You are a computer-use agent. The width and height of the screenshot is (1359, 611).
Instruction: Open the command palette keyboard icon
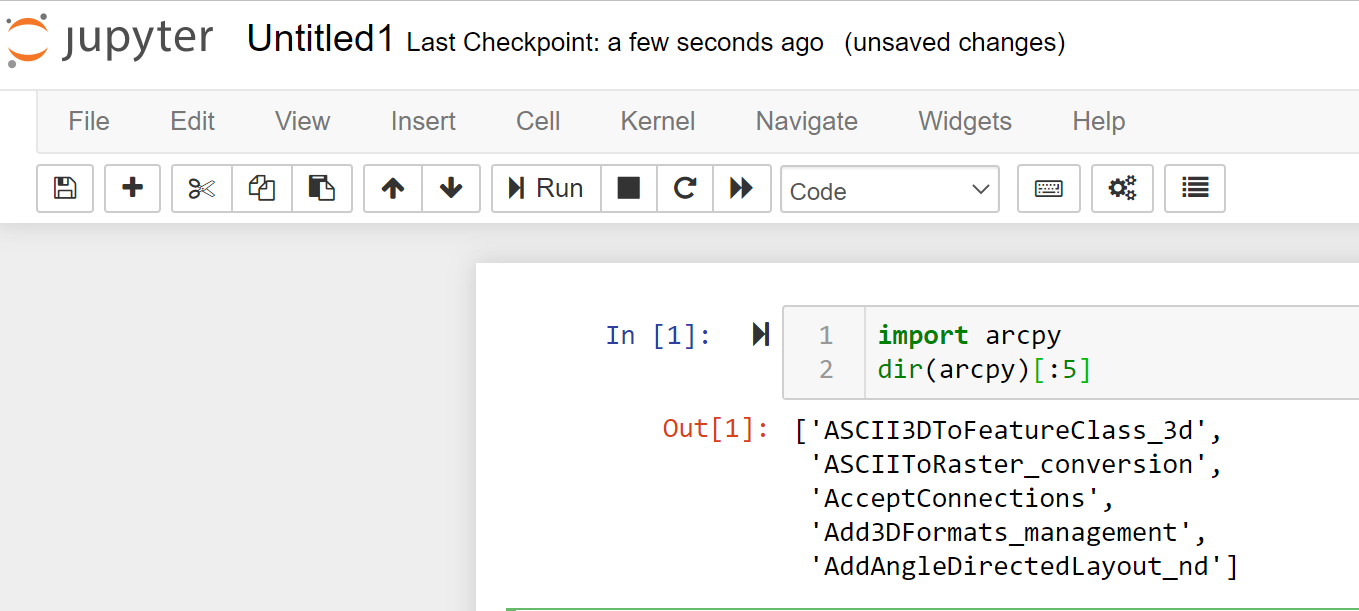[x=1048, y=188]
